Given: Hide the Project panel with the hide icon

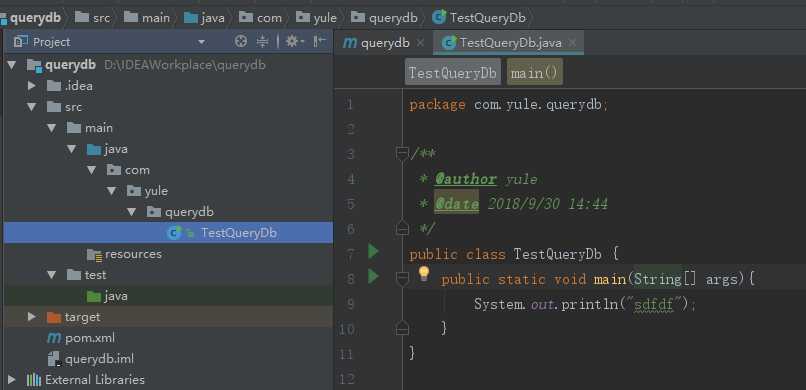Looking at the screenshot, I should [x=320, y=42].
